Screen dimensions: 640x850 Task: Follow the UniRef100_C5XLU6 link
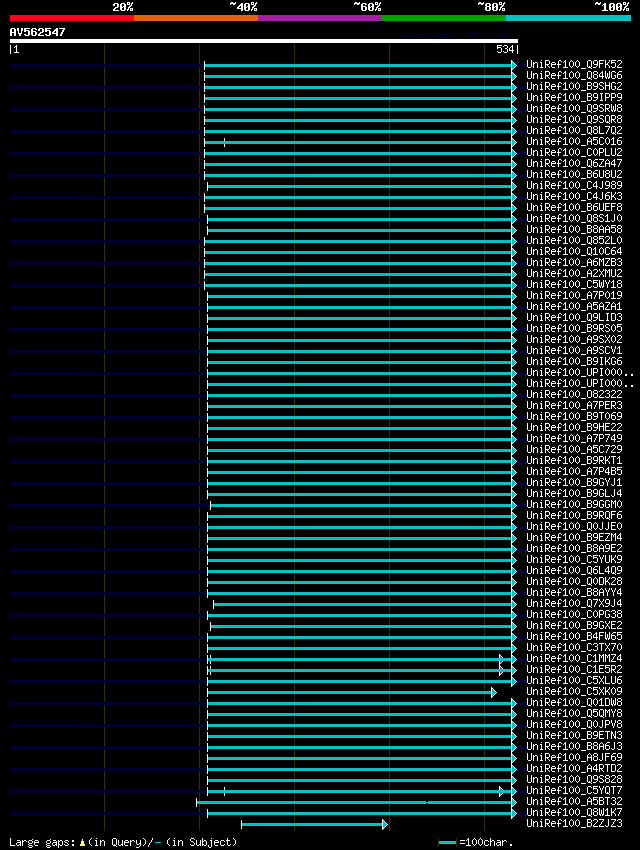[x=574, y=680]
